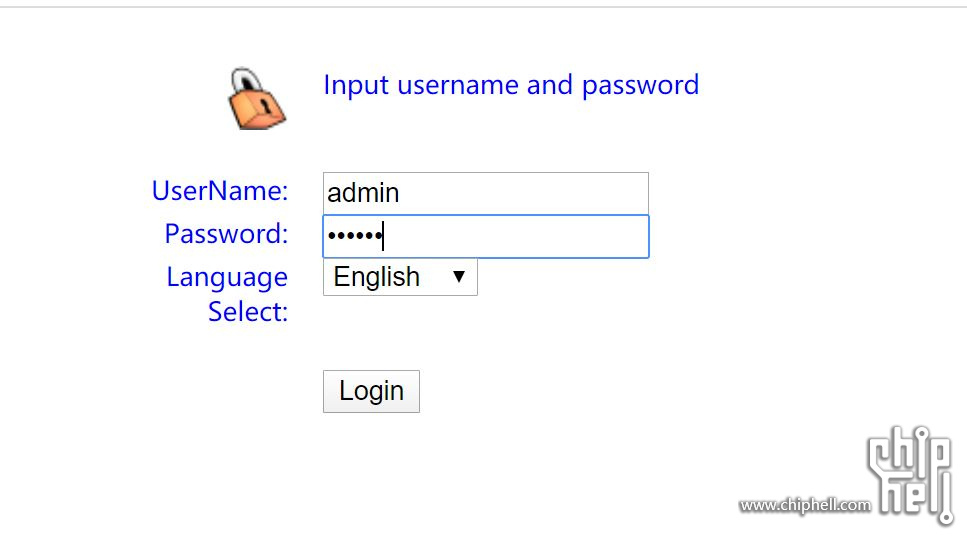Focus the UserName input field
The width and height of the screenshot is (967, 540).
[x=485, y=193]
